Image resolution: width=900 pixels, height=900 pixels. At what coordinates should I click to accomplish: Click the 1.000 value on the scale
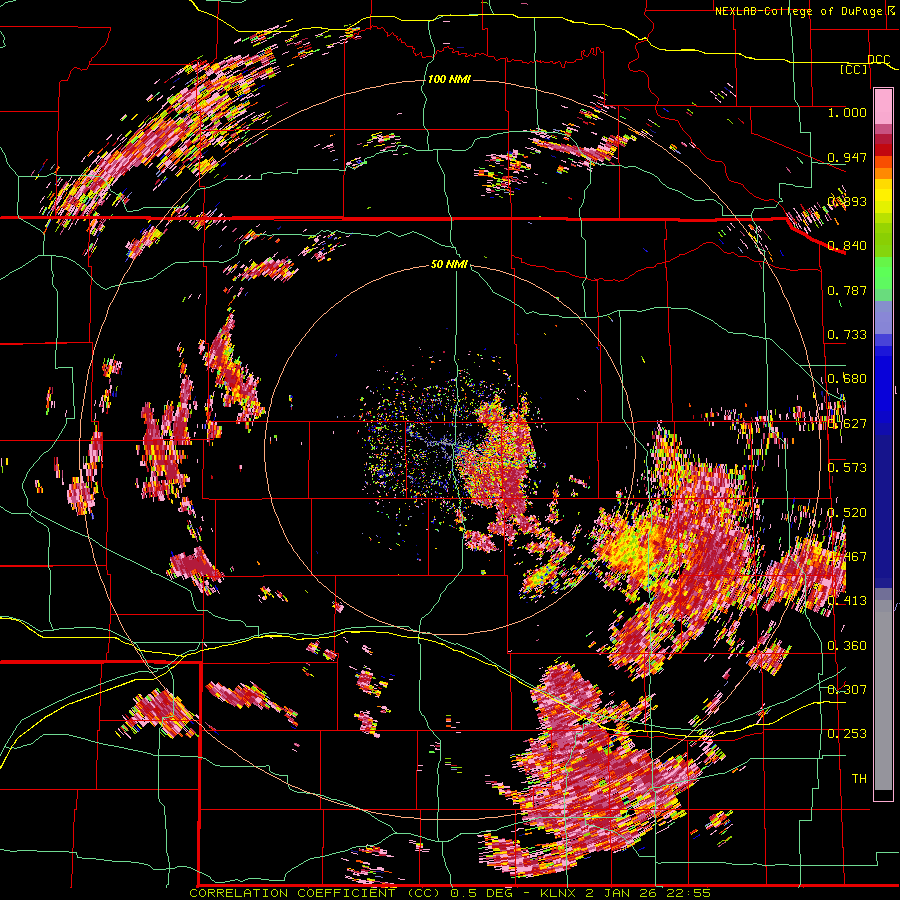point(847,112)
